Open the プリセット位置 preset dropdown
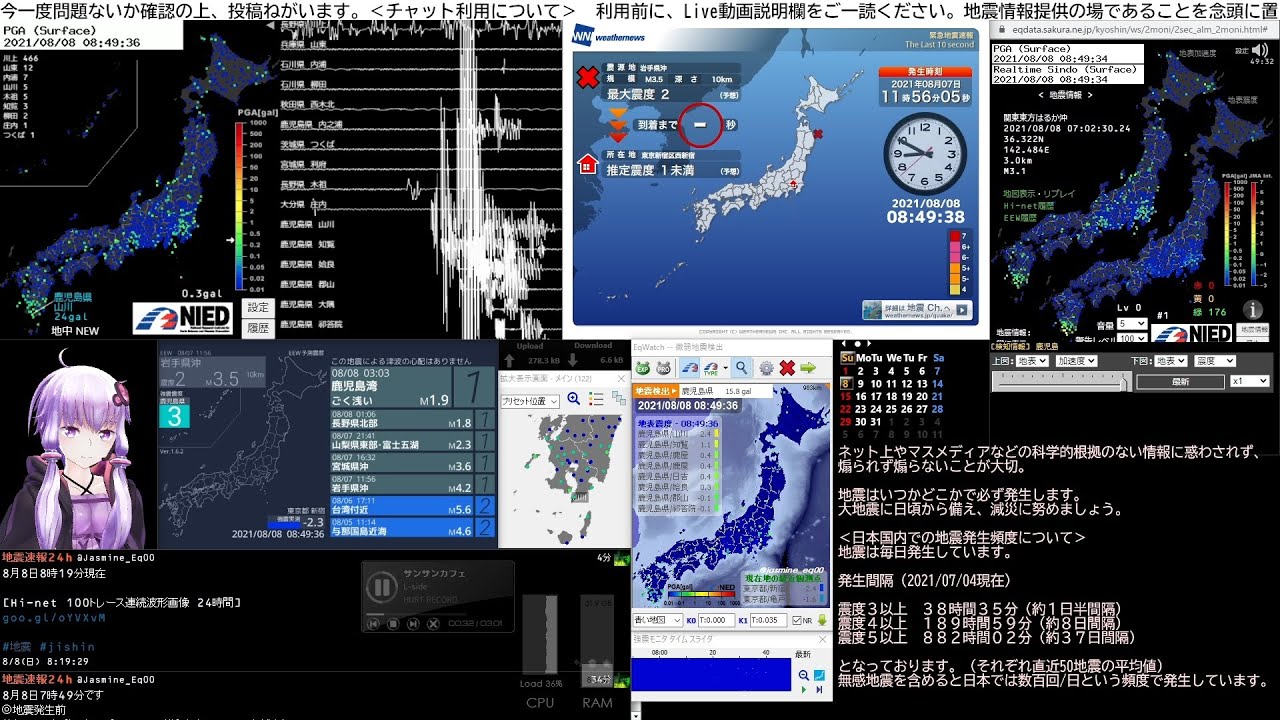1280x720 pixels. (530, 400)
